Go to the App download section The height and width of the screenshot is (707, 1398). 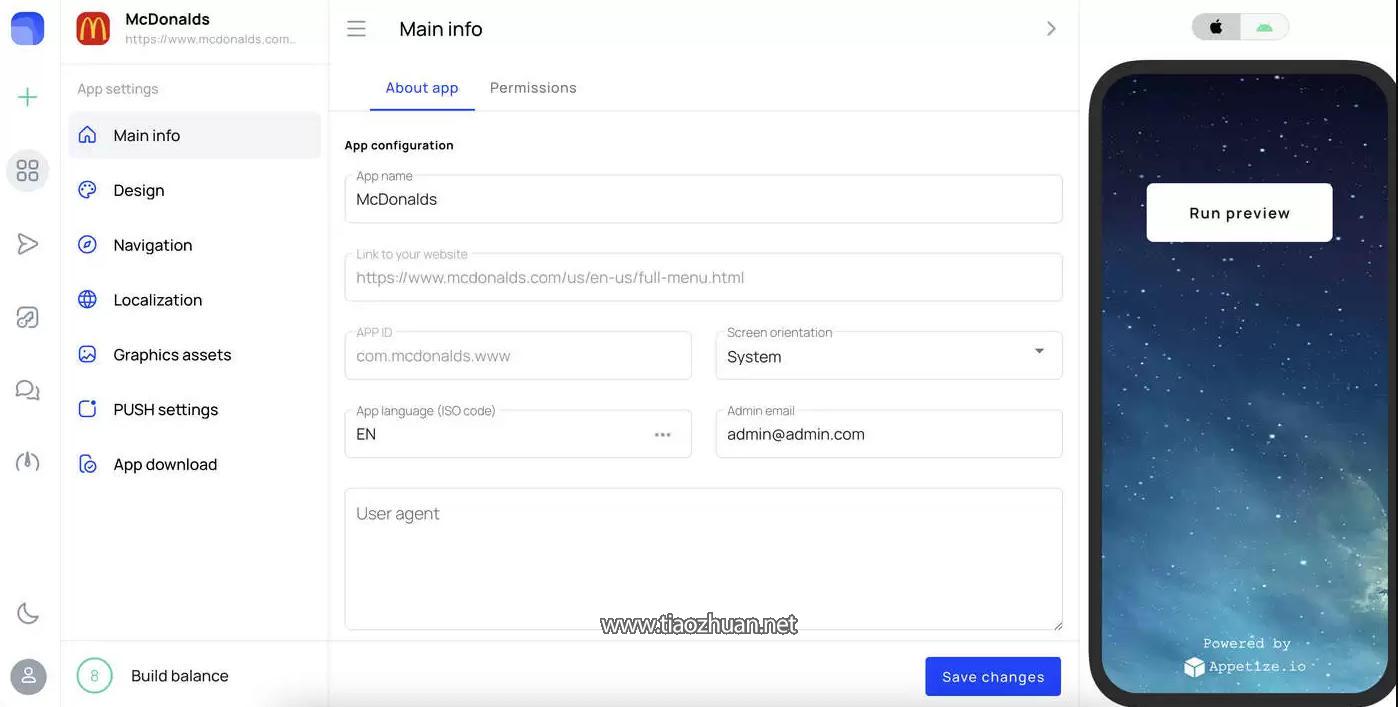[165, 464]
